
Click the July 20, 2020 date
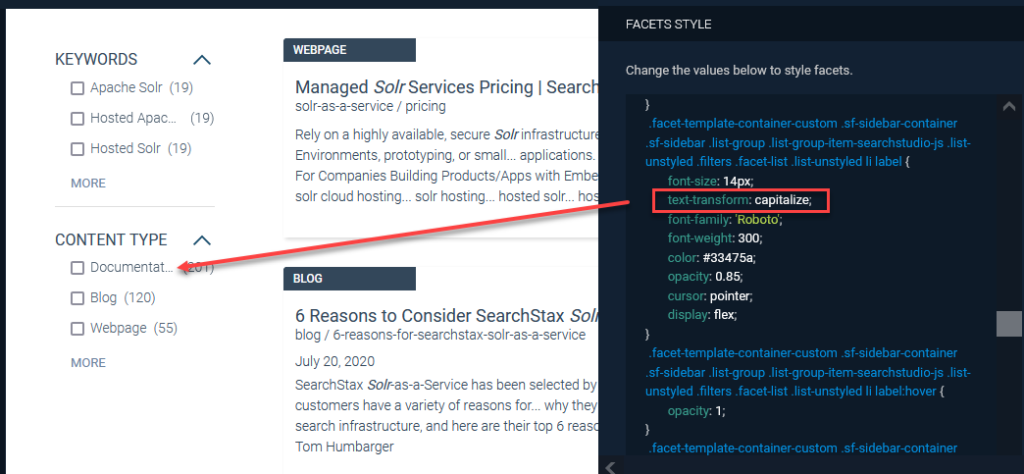pos(335,361)
